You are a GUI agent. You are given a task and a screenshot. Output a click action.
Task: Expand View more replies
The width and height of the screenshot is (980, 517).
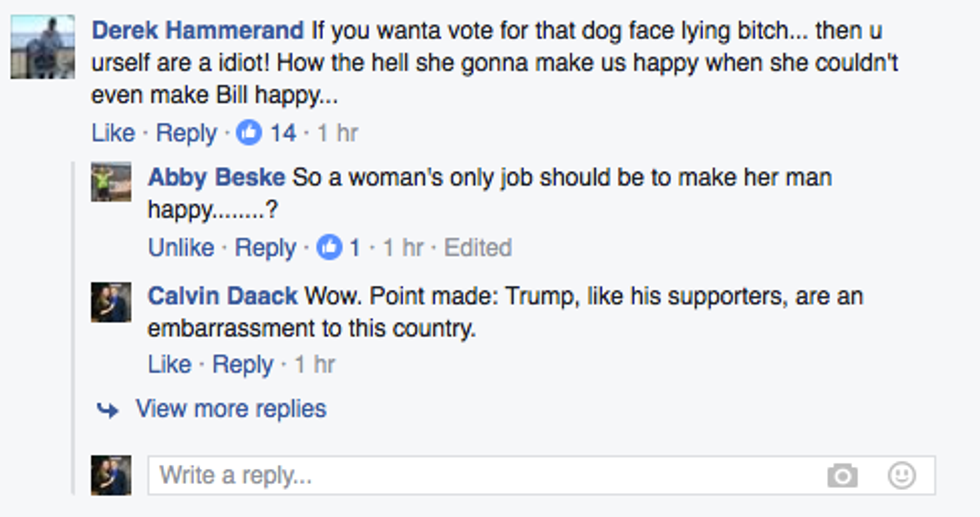pos(231,409)
